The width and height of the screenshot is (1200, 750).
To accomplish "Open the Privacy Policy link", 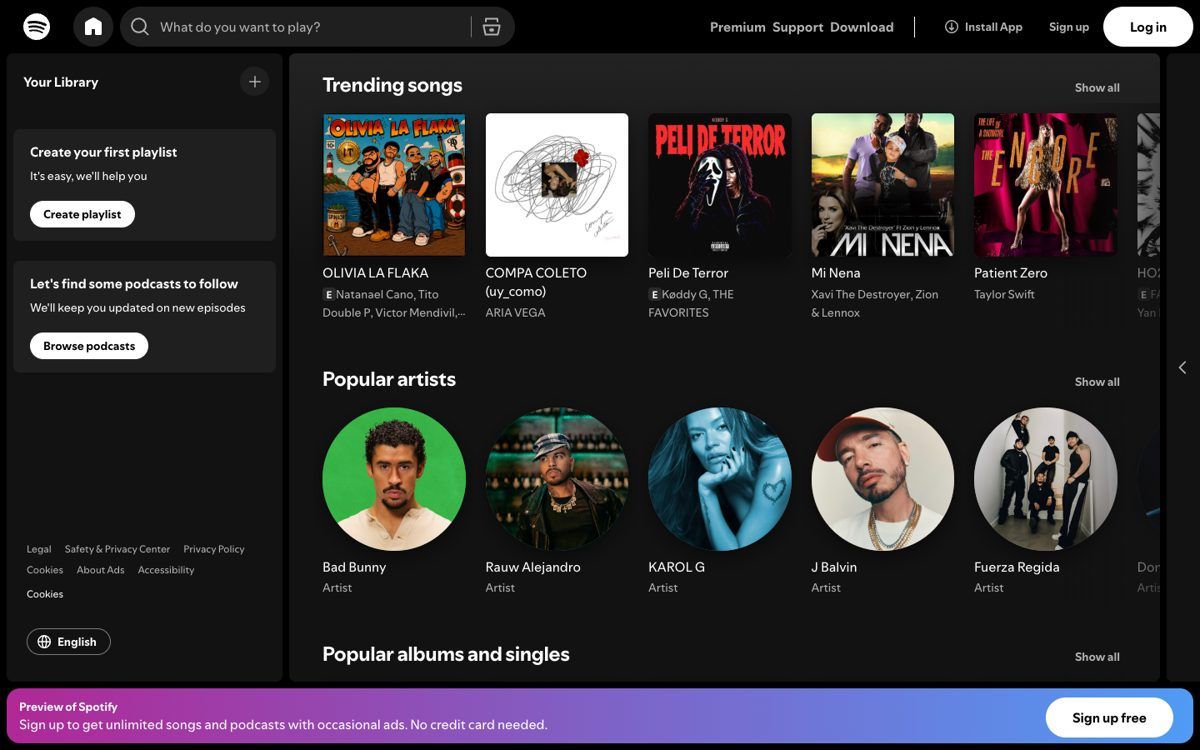I will pos(214,549).
